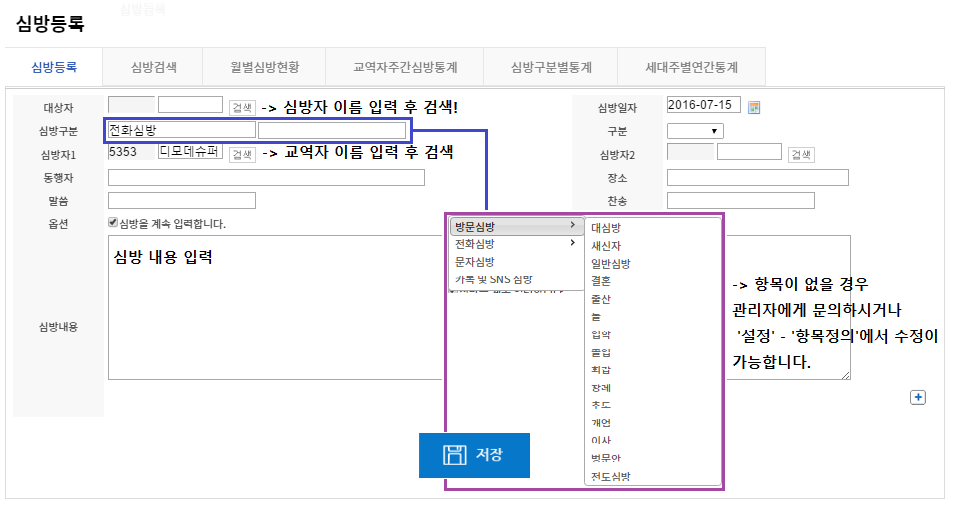Viewport: 954px width, 505px height.
Task: Choose 장례 from the submenu
Action: (x=601, y=388)
